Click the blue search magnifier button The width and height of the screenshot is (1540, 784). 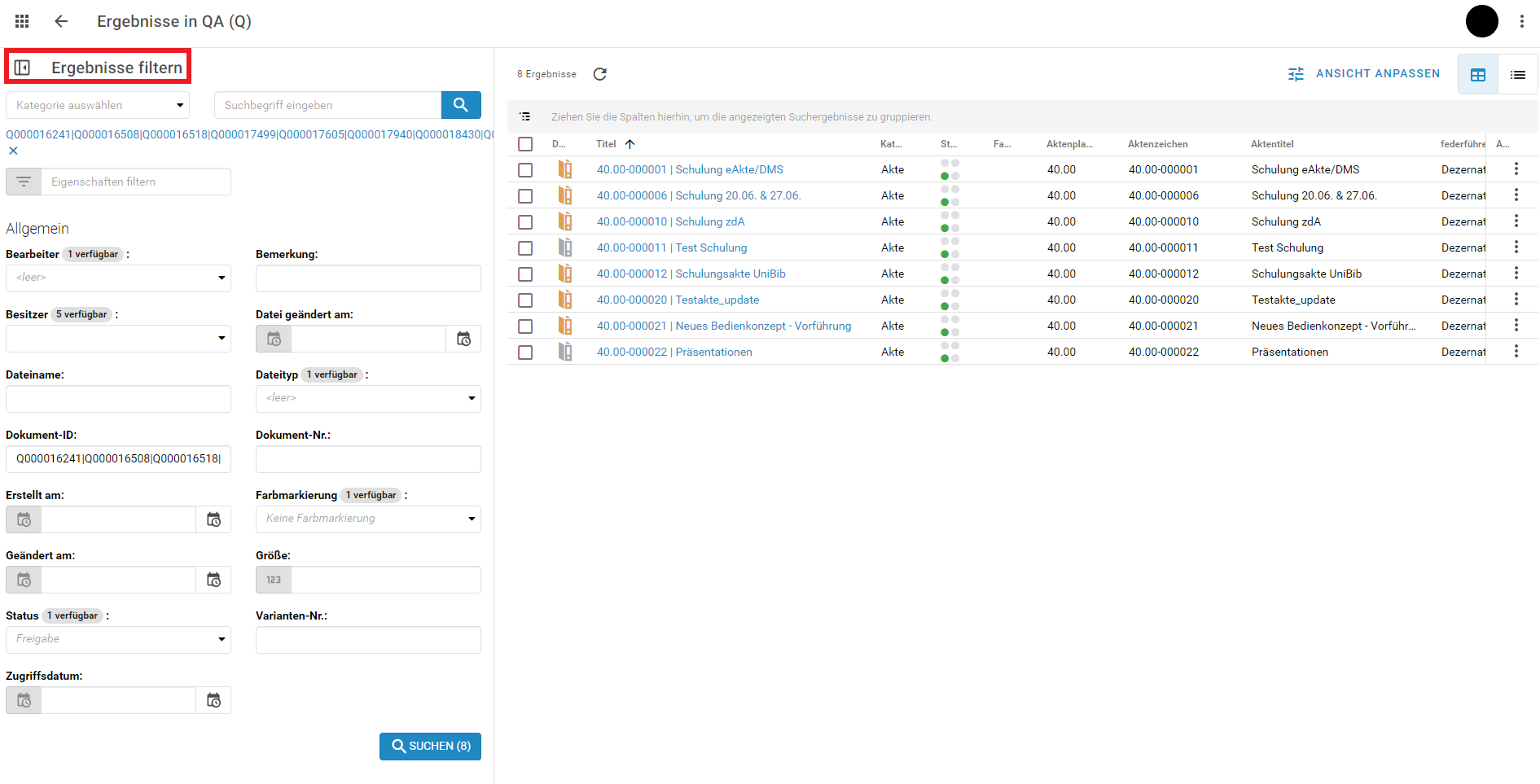[x=460, y=105]
